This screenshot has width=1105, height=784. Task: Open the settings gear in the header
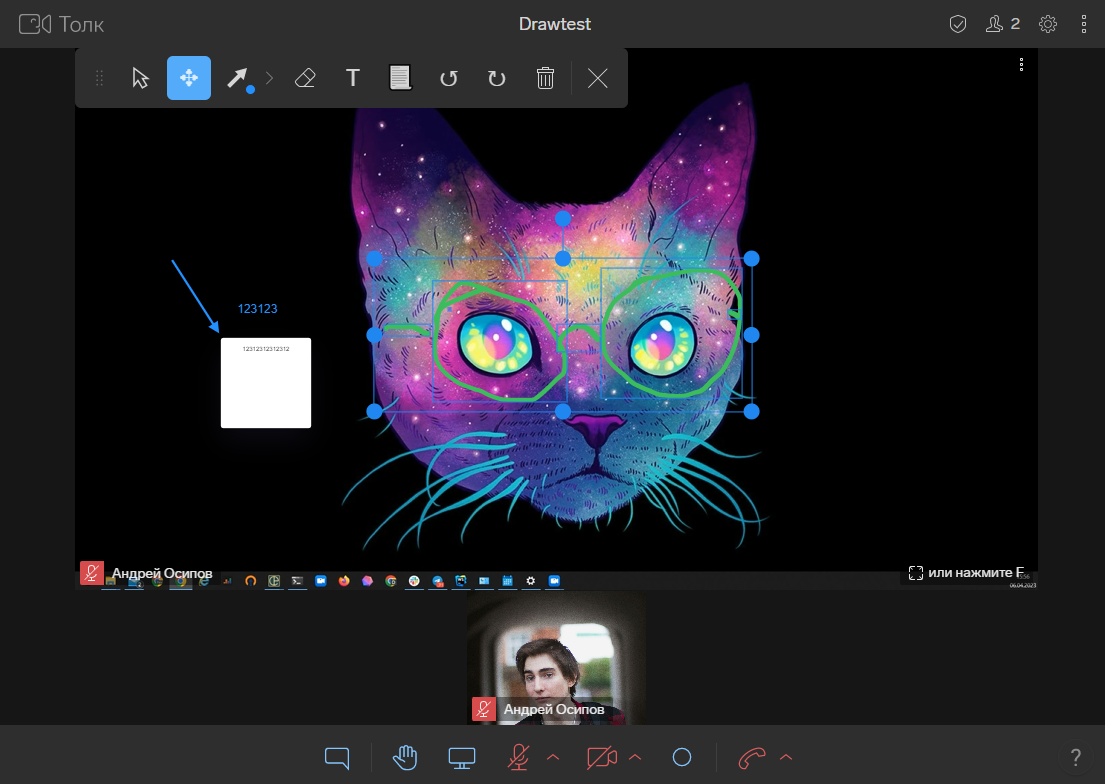1048,24
